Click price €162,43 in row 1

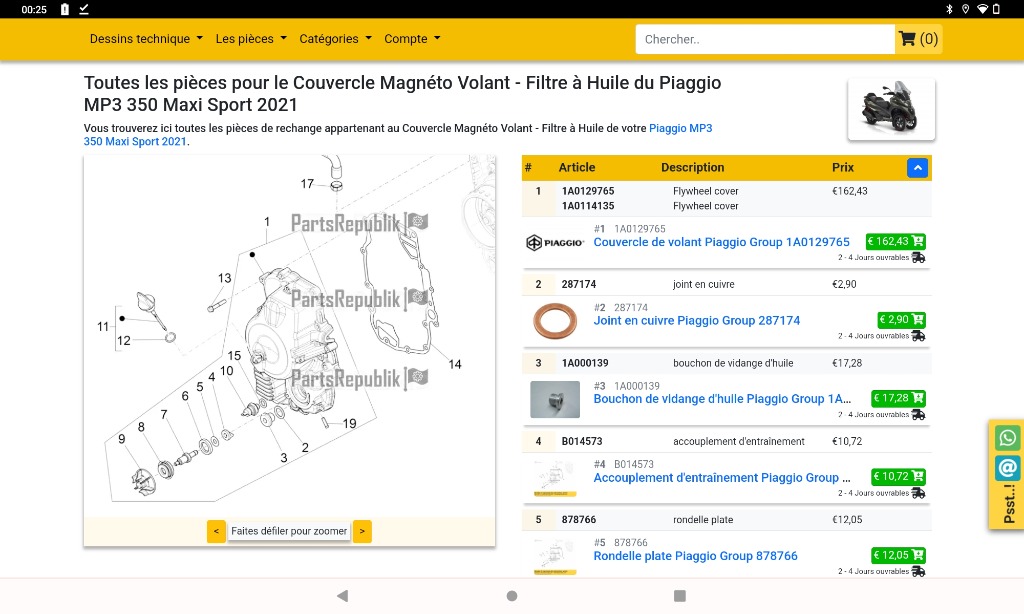(850, 191)
